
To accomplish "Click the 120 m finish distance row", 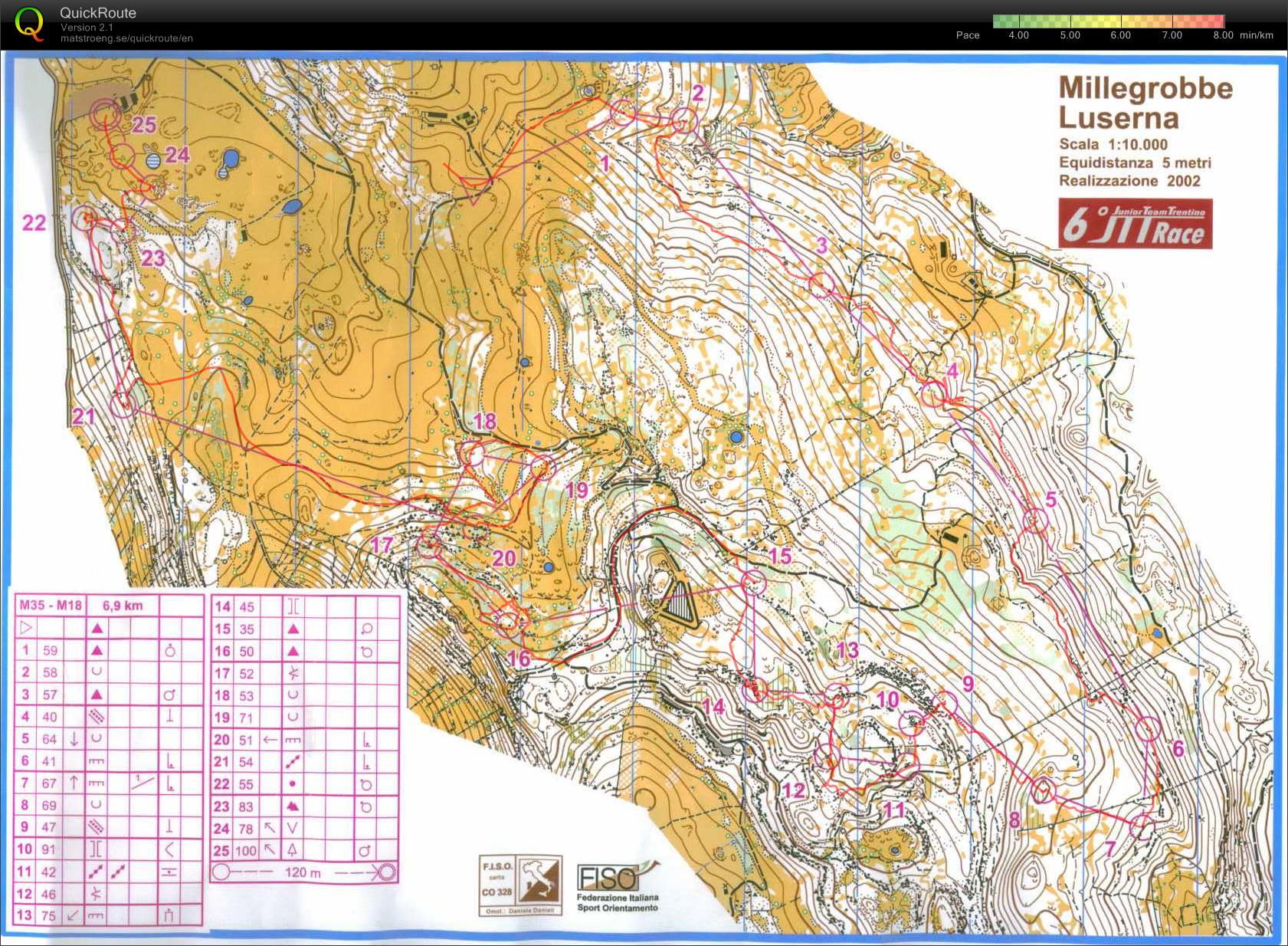I will 303,872.
